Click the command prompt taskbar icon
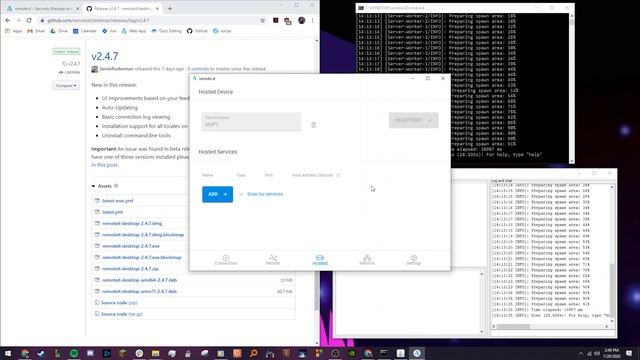Screen dimensions: 640x360 tap(384, 353)
